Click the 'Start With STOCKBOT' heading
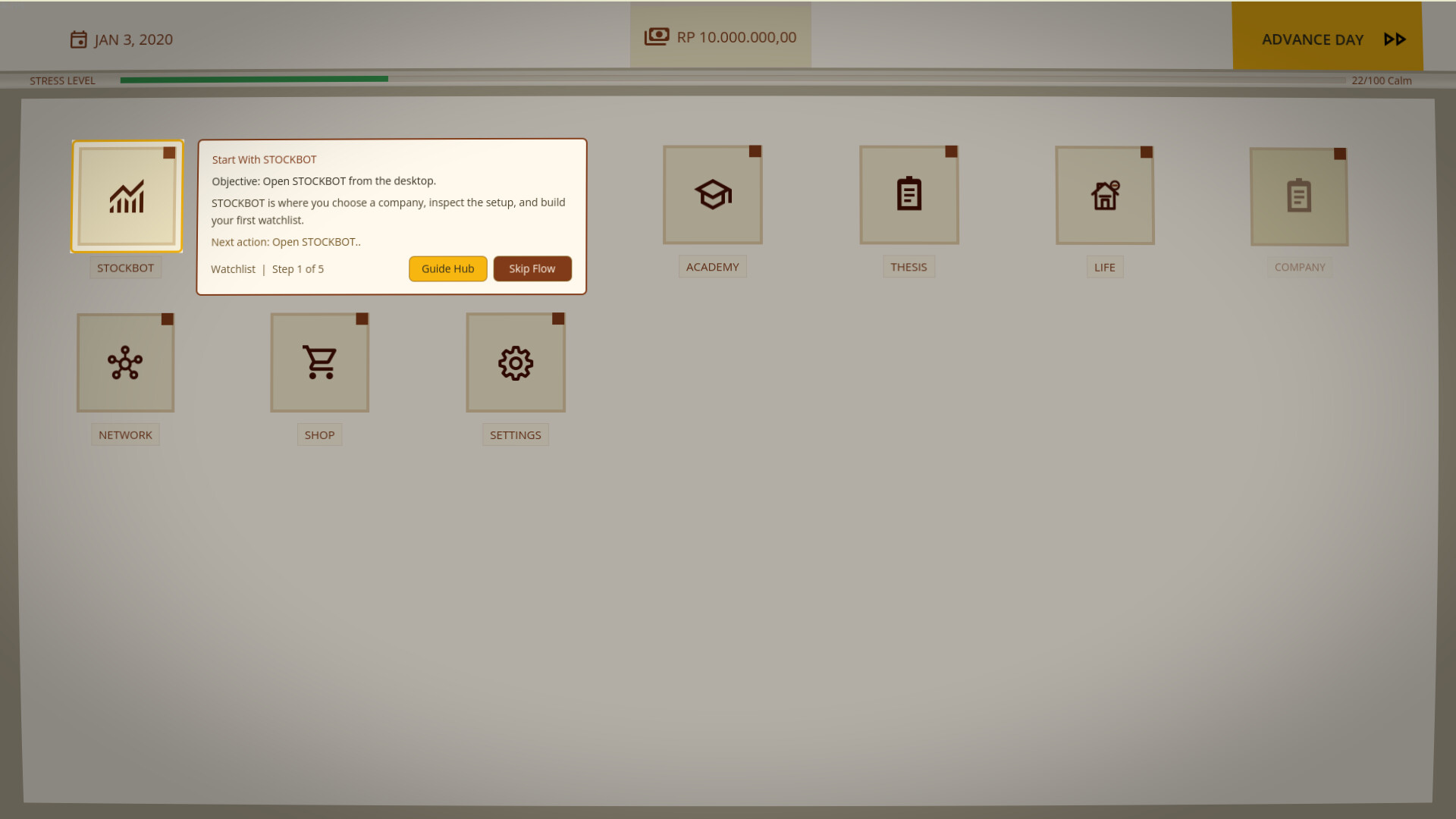1456x819 pixels. click(264, 159)
